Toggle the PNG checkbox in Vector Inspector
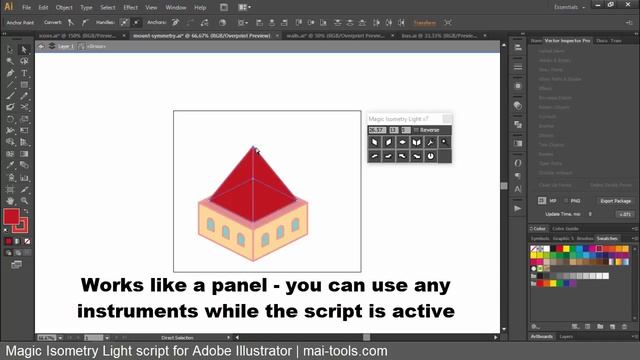Image resolution: width=640 pixels, height=360 pixels. coord(566,200)
